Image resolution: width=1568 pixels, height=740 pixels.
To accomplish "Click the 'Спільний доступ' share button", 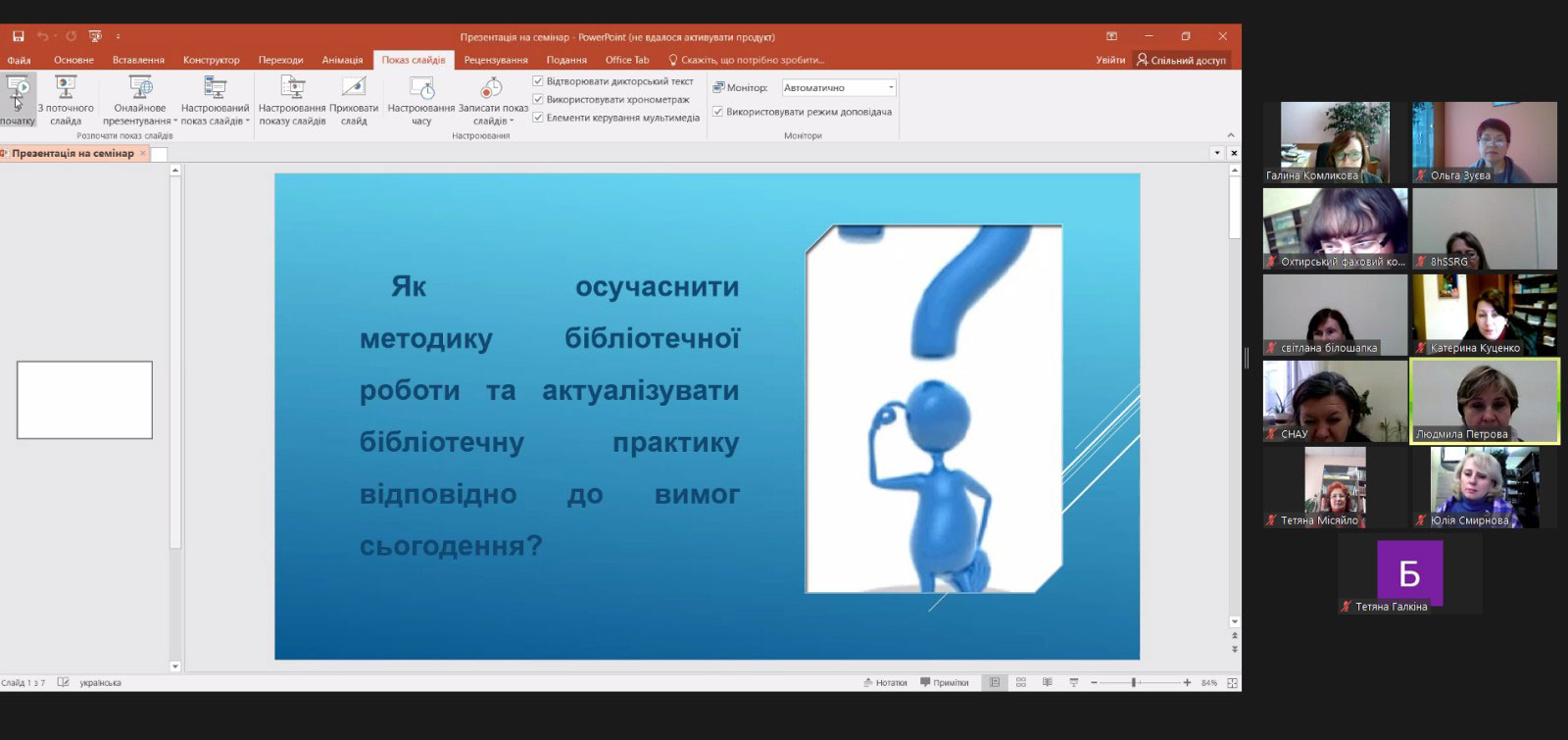I will 1181,60.
